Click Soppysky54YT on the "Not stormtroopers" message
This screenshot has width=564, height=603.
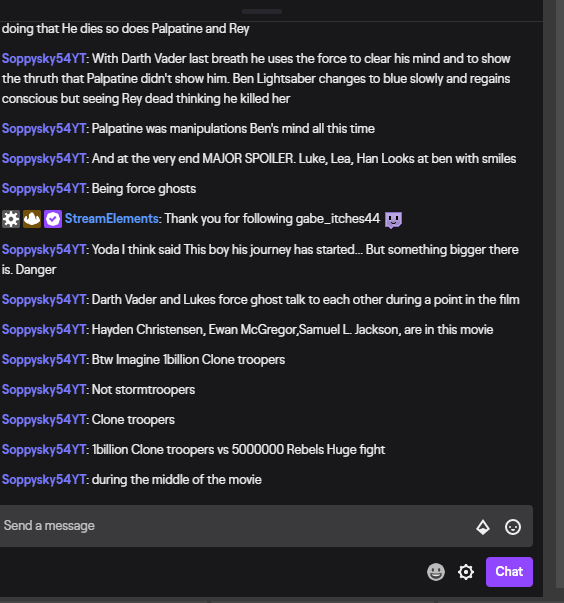point(44,390)
